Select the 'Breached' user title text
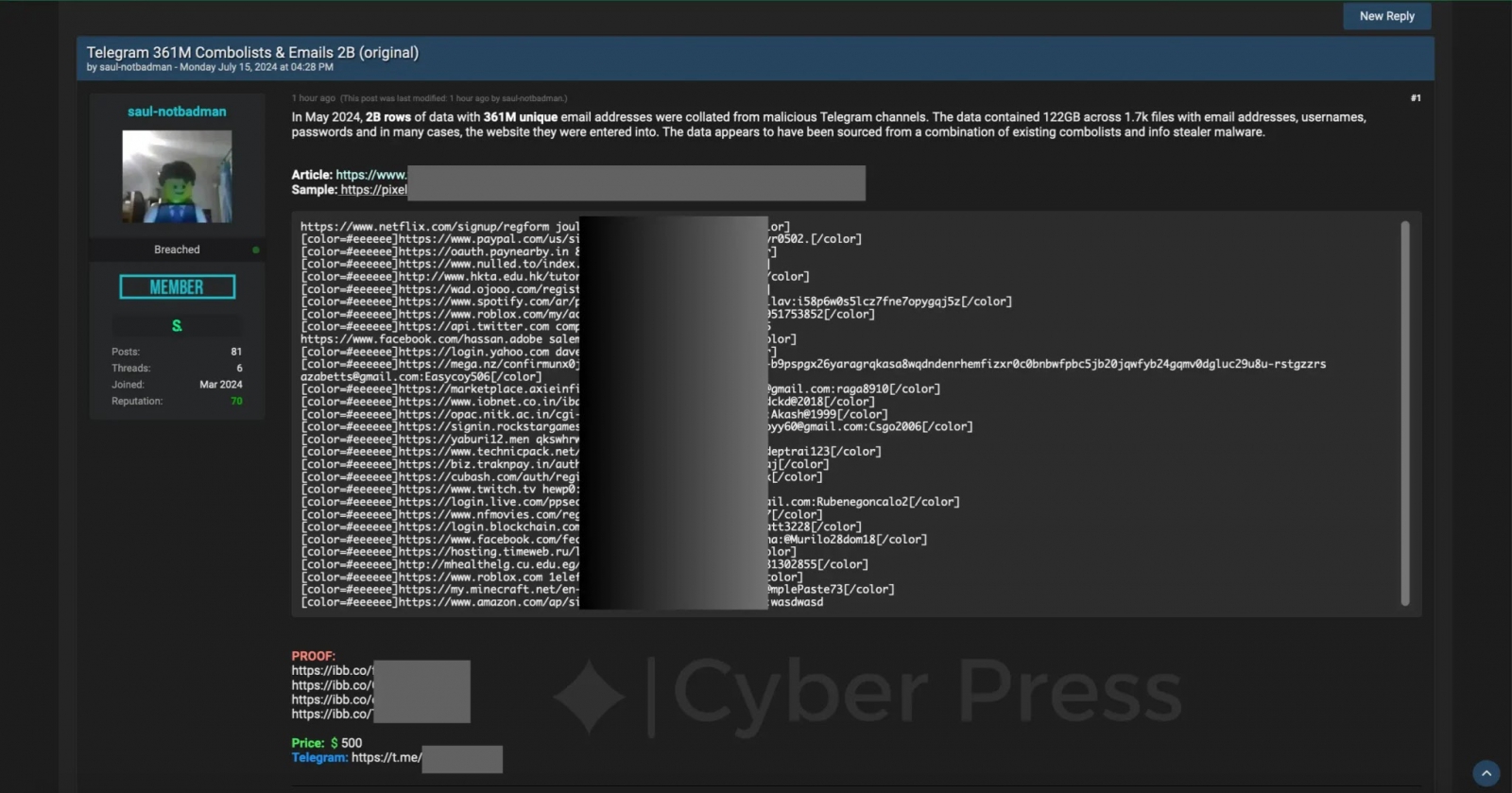This screenshot has height=793, width=1512. coord(177,250)
